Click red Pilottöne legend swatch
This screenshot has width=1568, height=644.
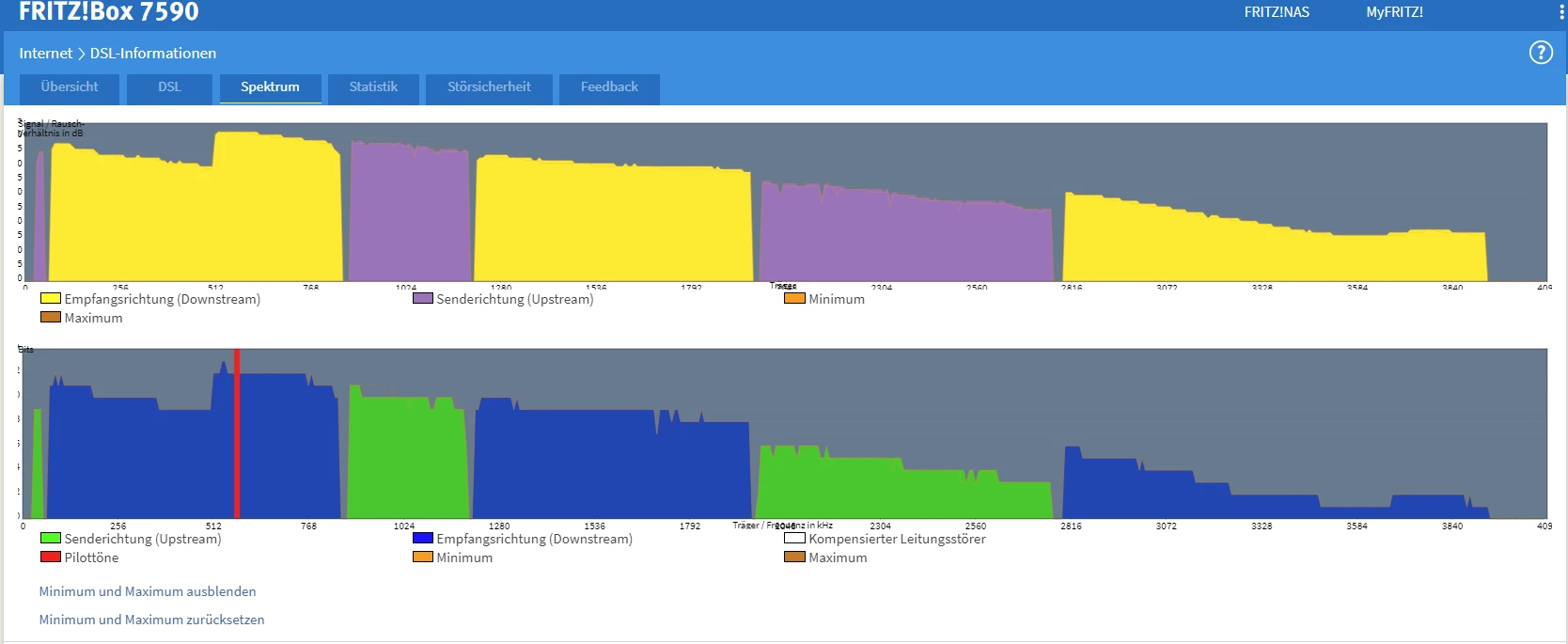(51, 557)
